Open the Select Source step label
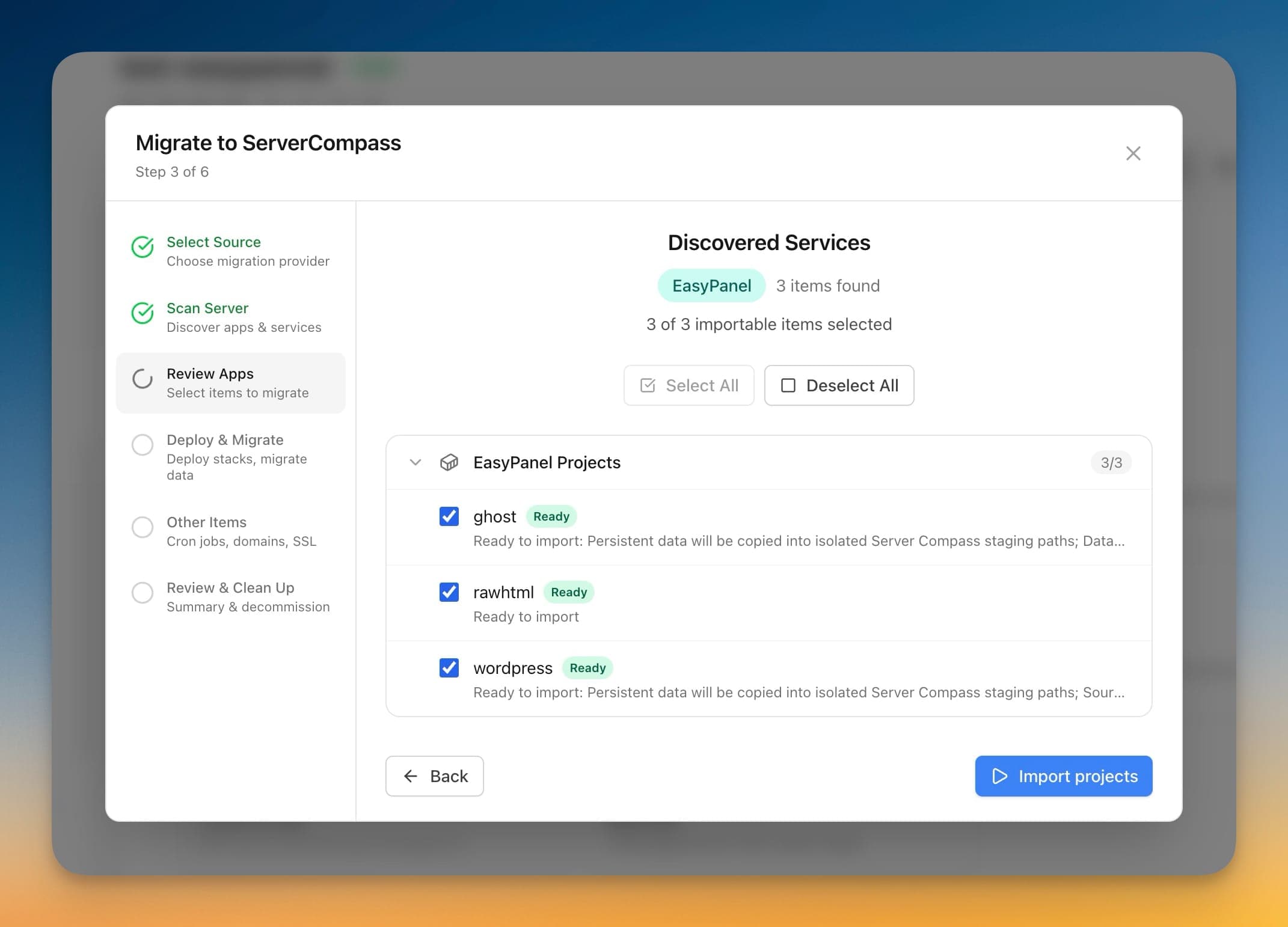The image size is (1288, 927). 213,242
